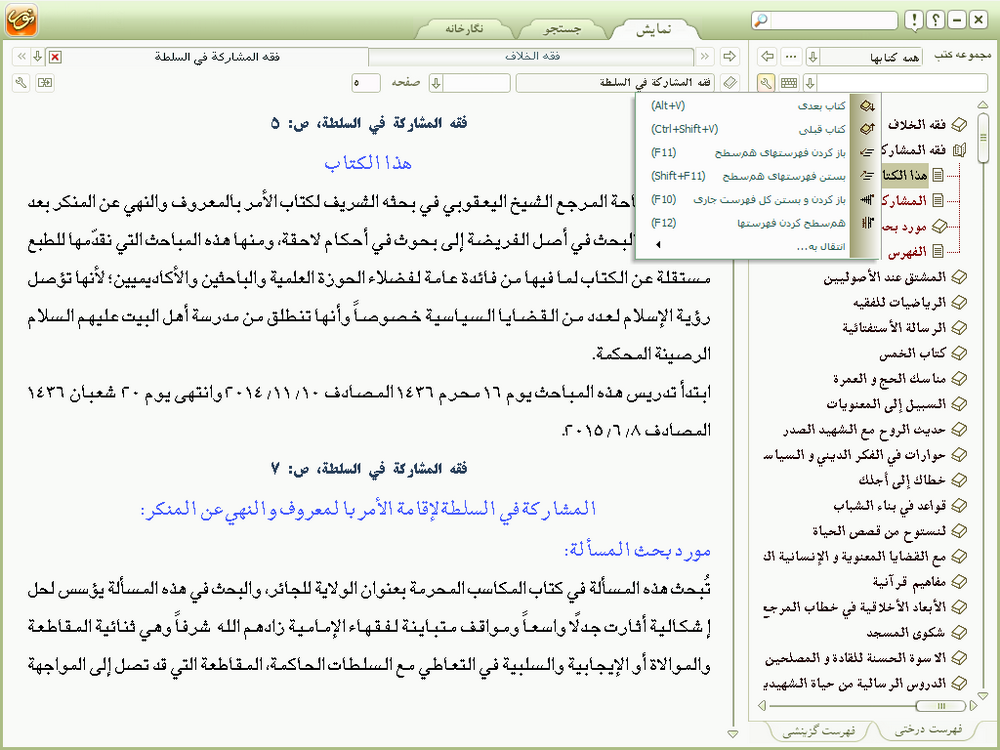Select کتاب بعدی menu item

[747, 106]
